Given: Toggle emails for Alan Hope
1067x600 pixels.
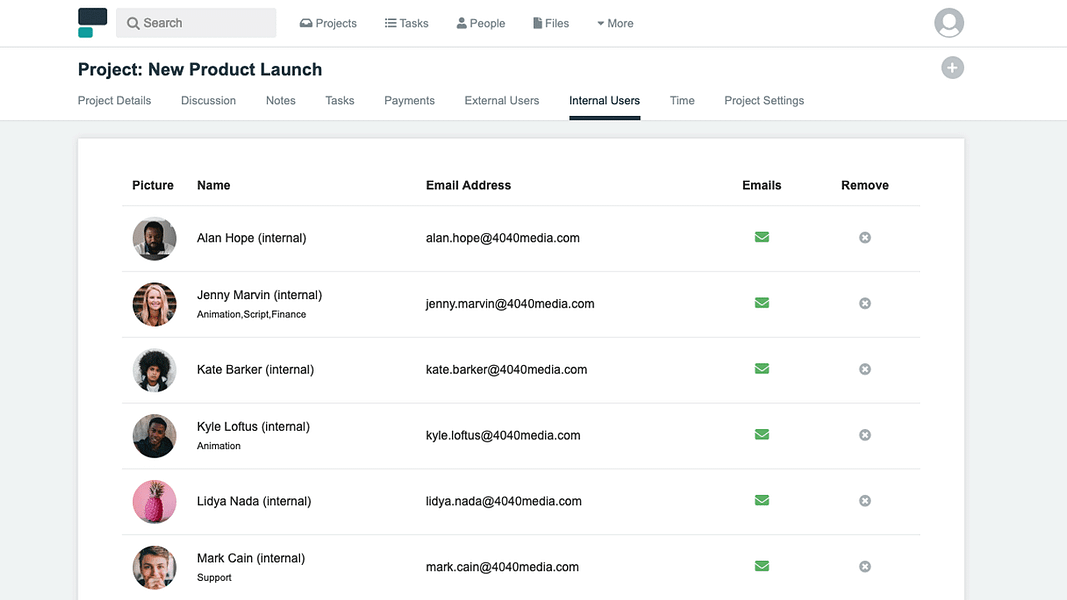Looking at the screenshot, I should [761, 237].
